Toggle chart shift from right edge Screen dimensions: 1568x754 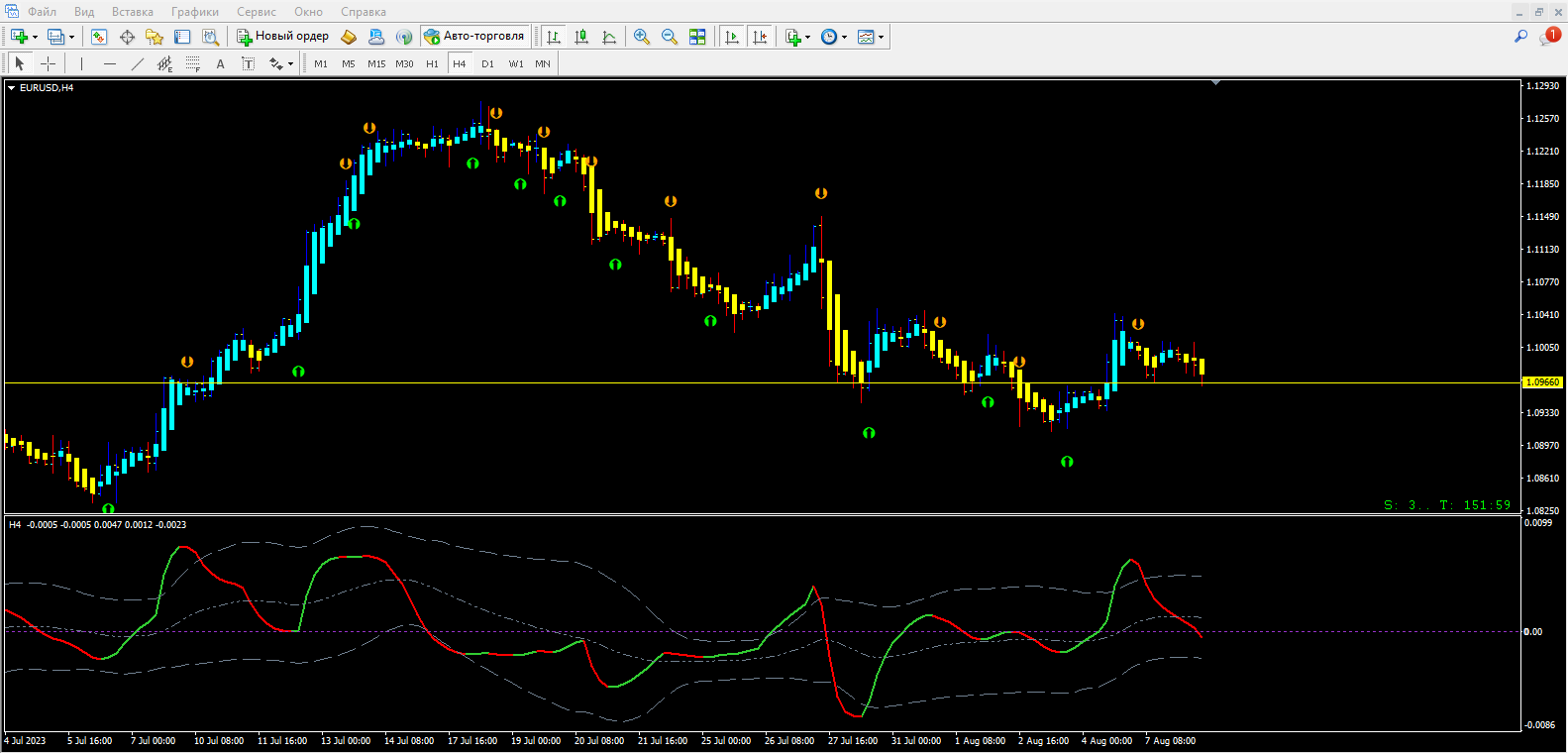(760, 37)
